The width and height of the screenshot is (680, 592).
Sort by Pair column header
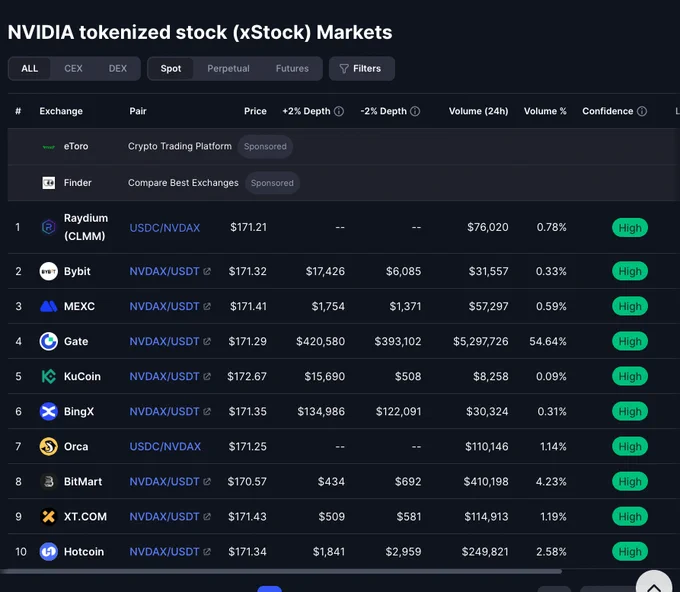coord(138,111)
